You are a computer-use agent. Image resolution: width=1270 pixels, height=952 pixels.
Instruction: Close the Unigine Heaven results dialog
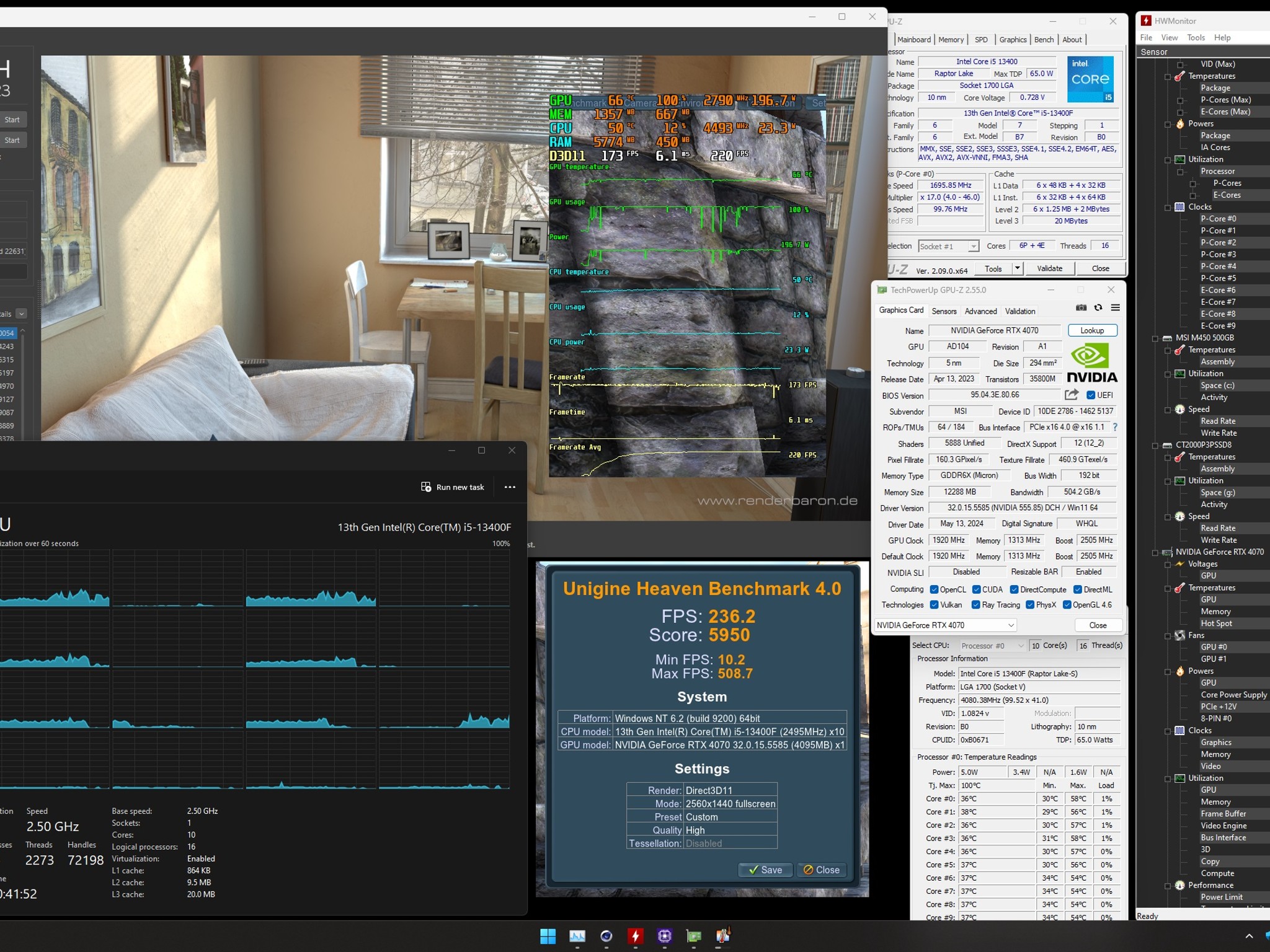[x=821, y=870]
